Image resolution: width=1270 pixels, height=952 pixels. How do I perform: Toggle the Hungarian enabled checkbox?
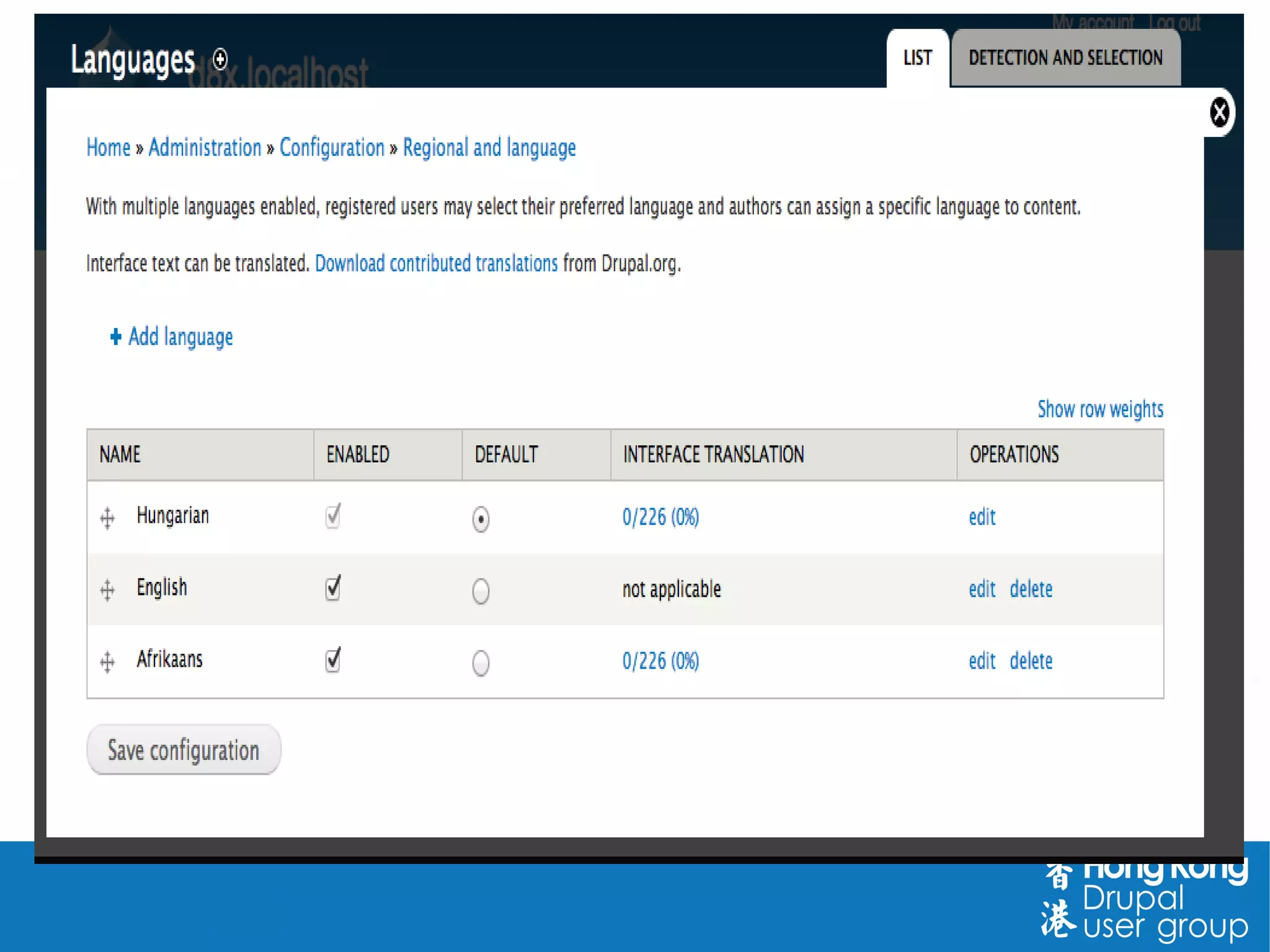(333, 517)
